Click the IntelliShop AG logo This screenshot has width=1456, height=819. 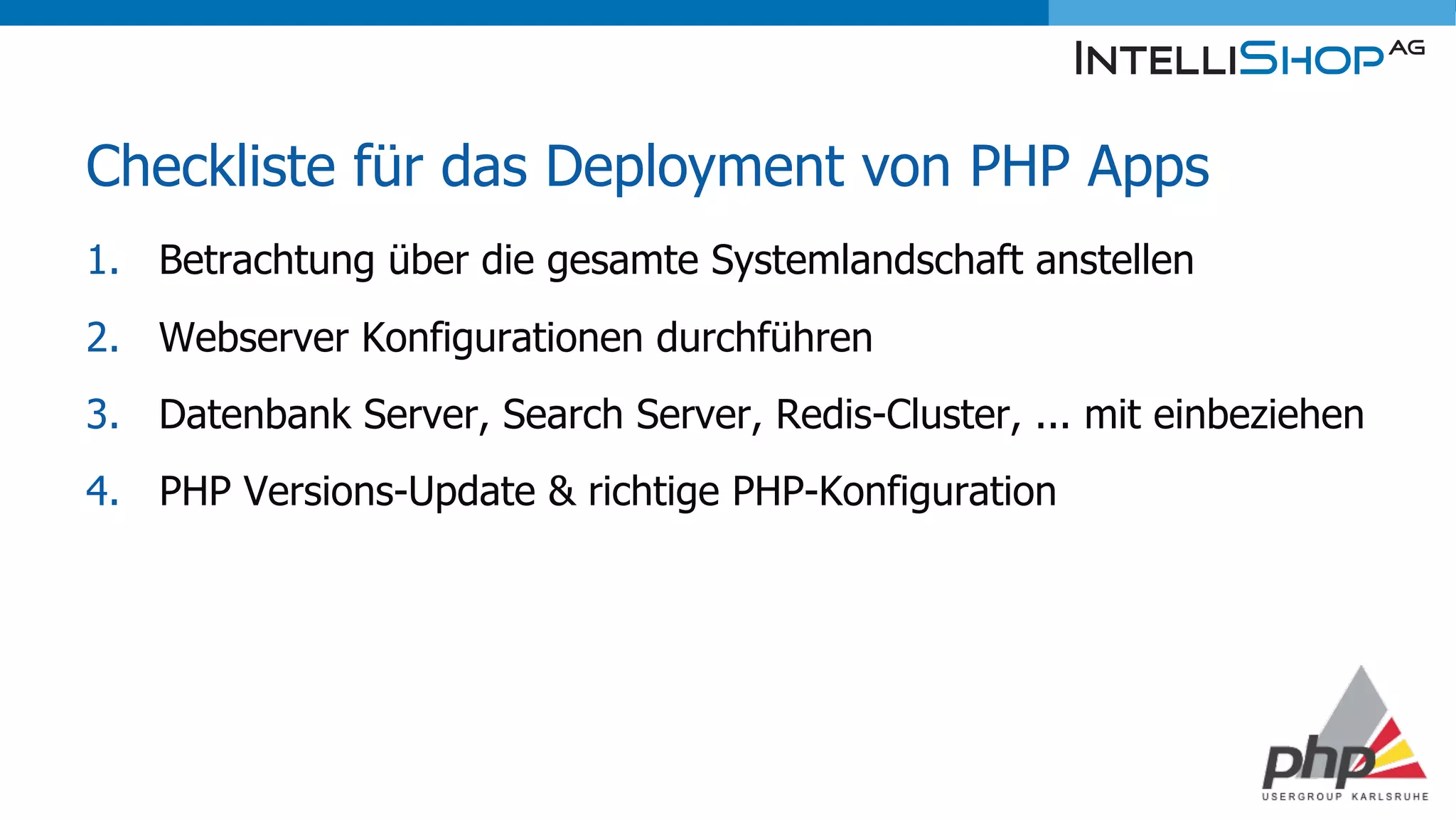1251,58
